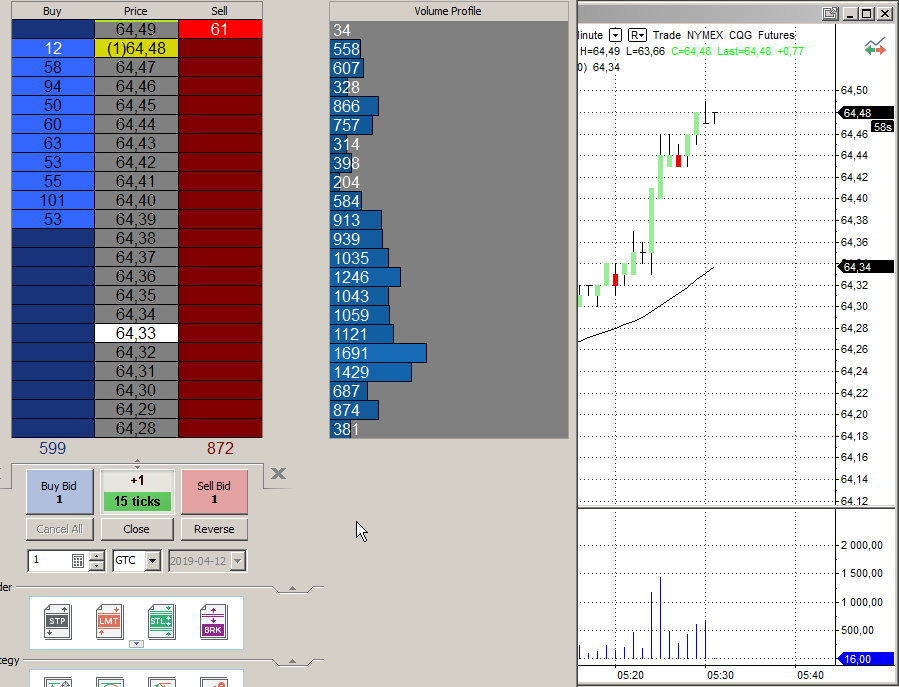Click the Buy column header
Viewport: 899px width, 687px height.
point(52,11)
